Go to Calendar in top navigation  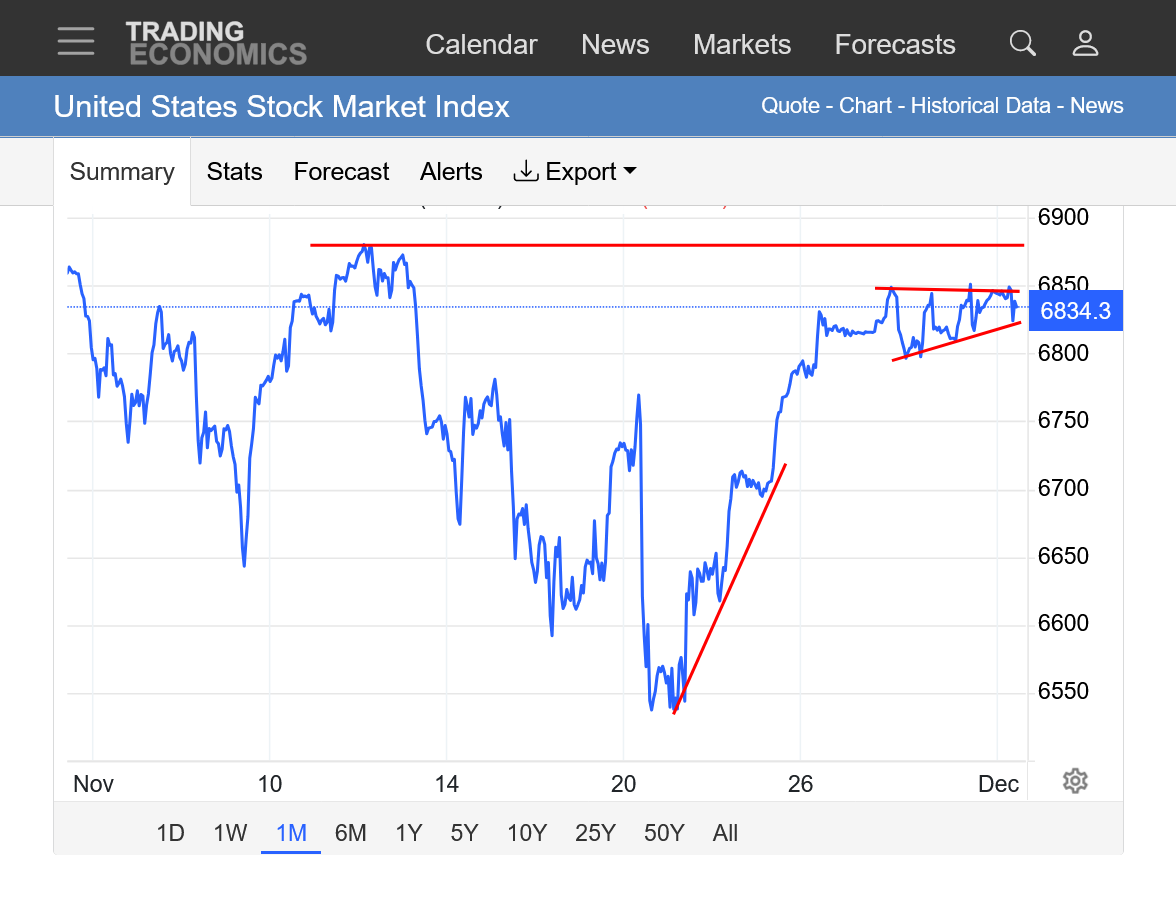click(481, 45)
